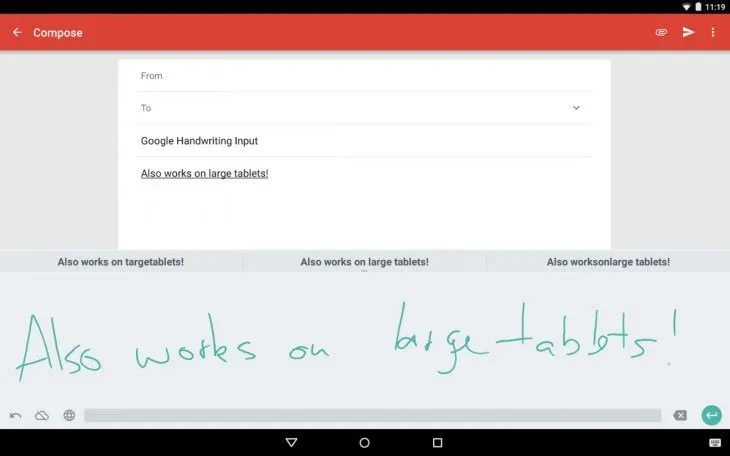Open the recent apps overview button
The height and width of the screenshot is (456, 730).
tap(437, 442)
